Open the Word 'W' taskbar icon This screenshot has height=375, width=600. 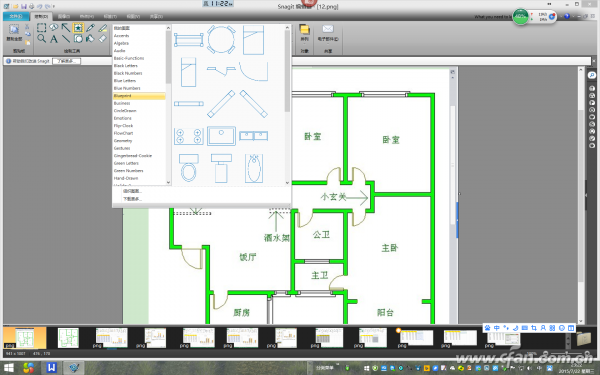[x=52, y=368]
